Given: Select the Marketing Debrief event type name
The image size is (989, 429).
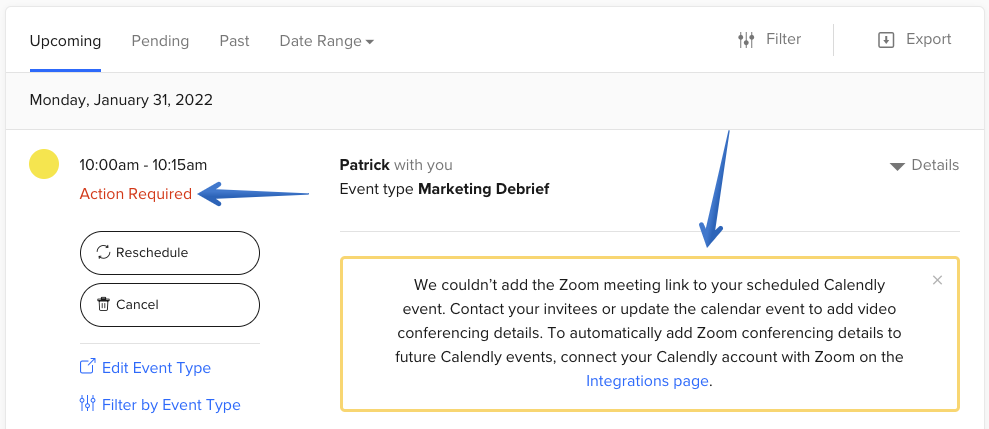Looking at the screenshot, I should tap(483, 189).
